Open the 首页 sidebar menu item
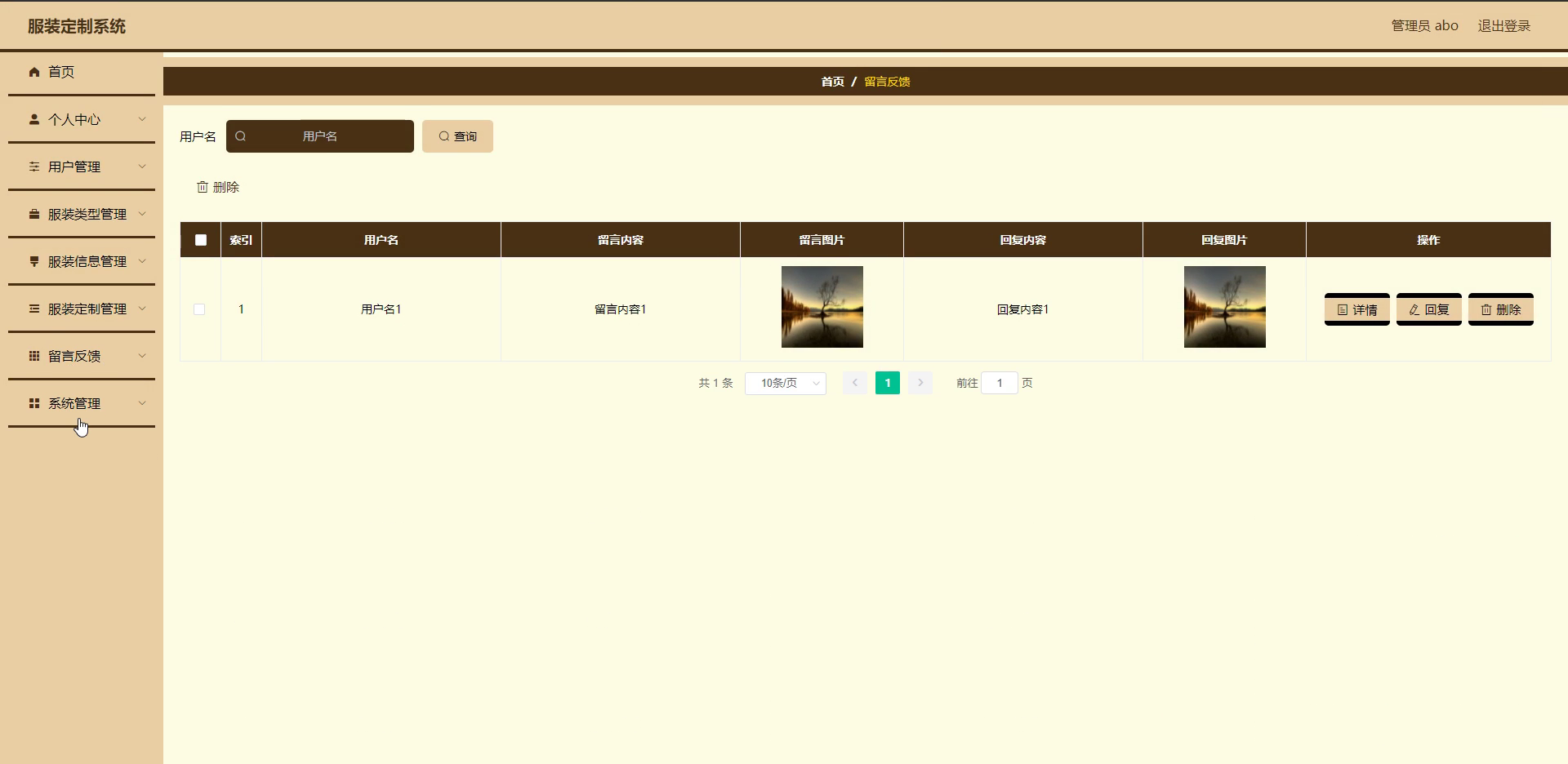Screen dimensions: 1568x764 [82, 72]
